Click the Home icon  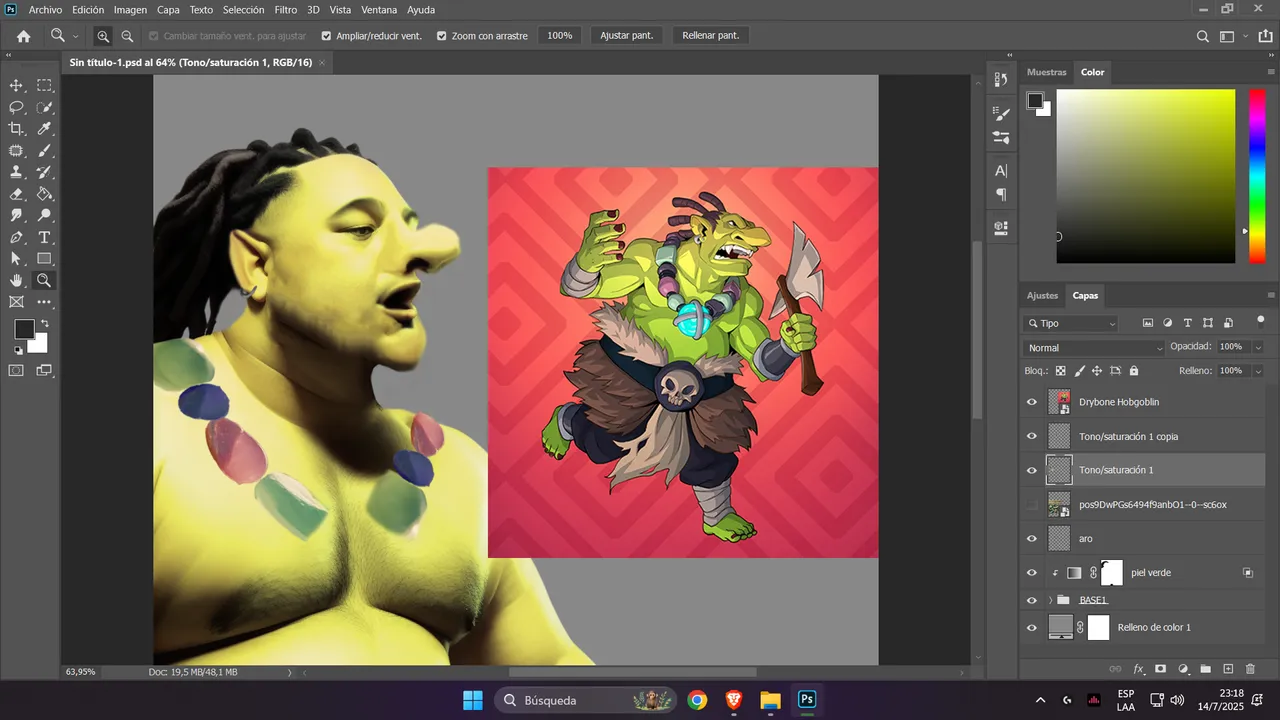pyautogui.click(x=23, y=36)
